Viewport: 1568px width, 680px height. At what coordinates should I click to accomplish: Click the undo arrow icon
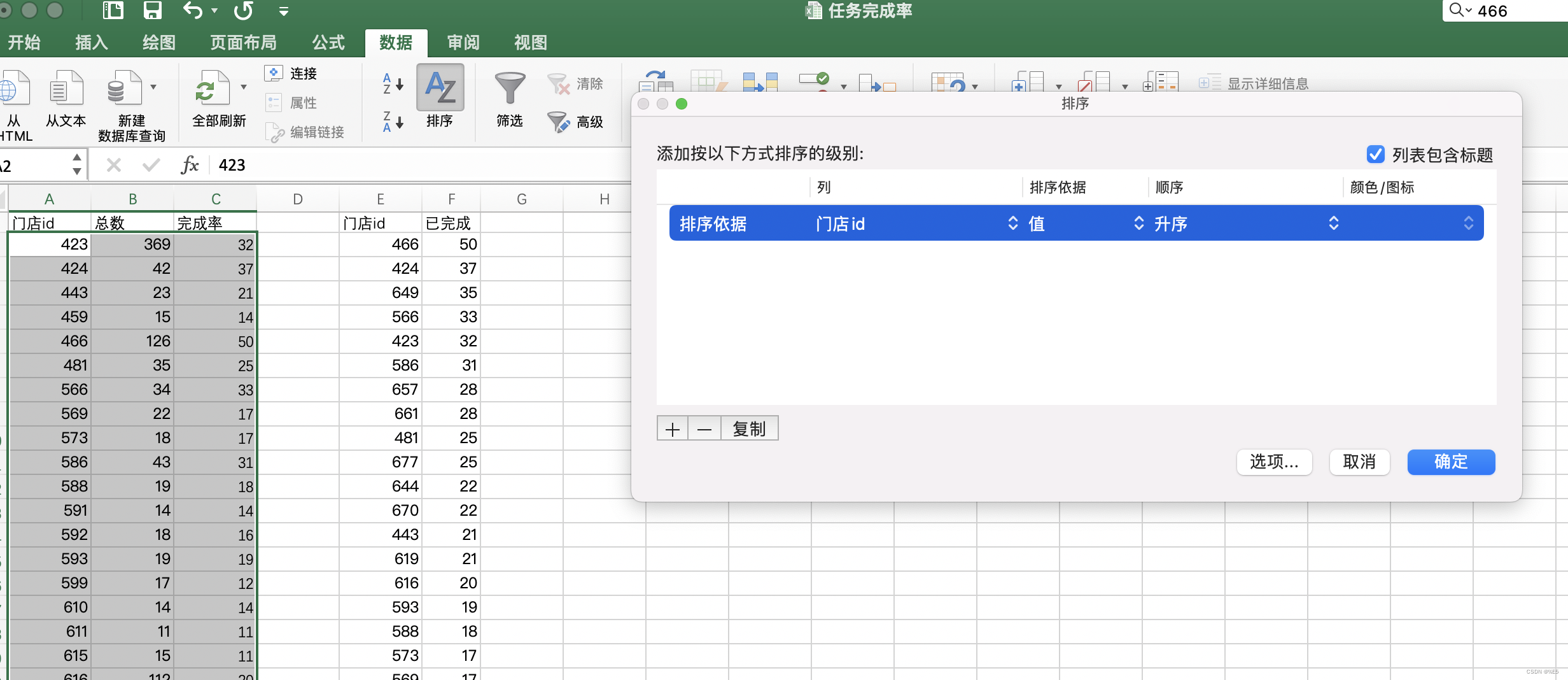pos(193,10)
